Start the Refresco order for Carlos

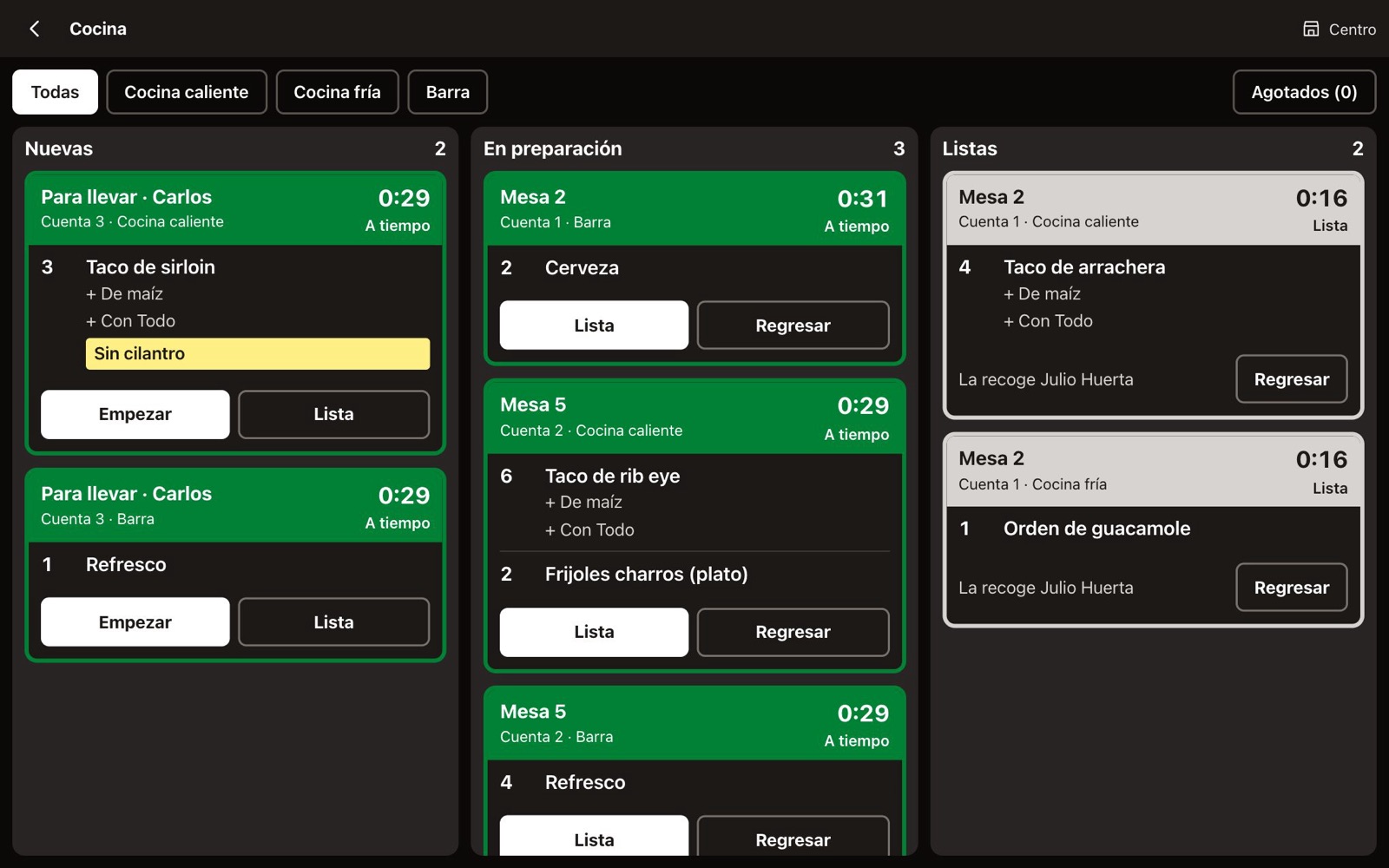[135, 622]
